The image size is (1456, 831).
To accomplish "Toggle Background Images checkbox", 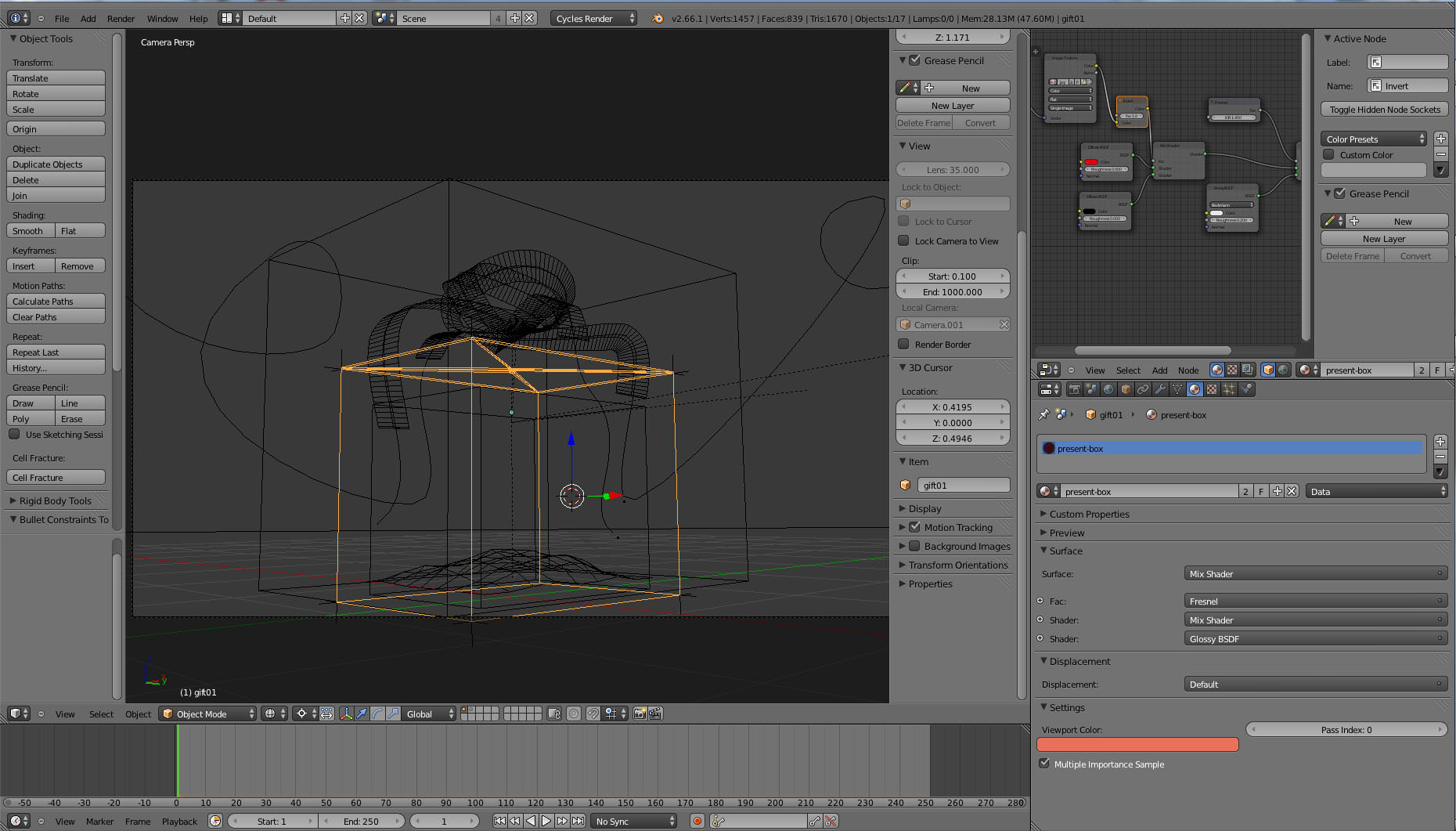I will coord(914,546).
